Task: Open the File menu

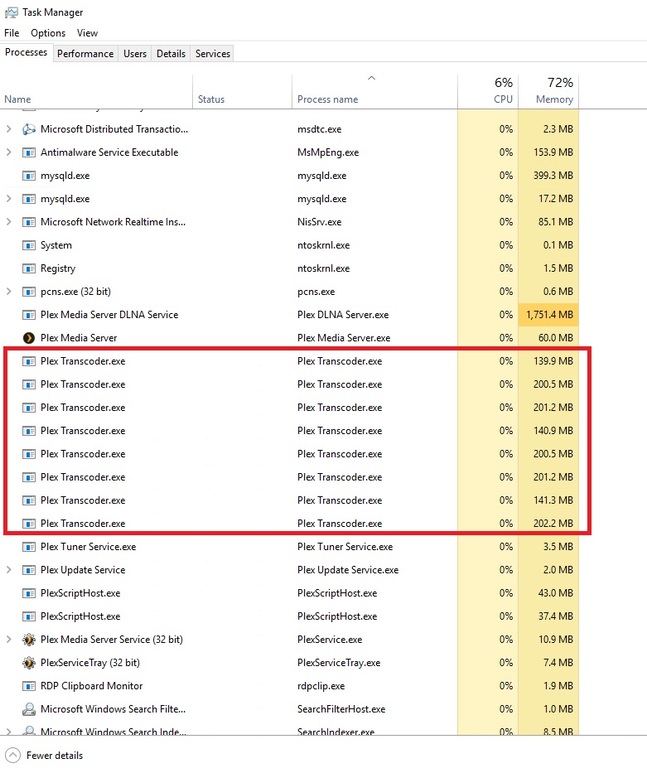Action: 12,33
